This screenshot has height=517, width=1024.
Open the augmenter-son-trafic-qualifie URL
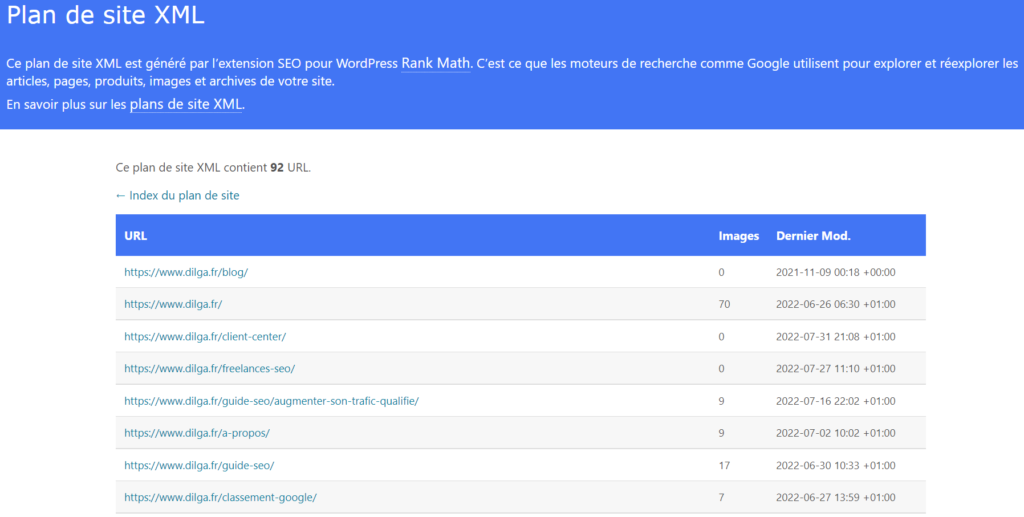coord(271,401)
